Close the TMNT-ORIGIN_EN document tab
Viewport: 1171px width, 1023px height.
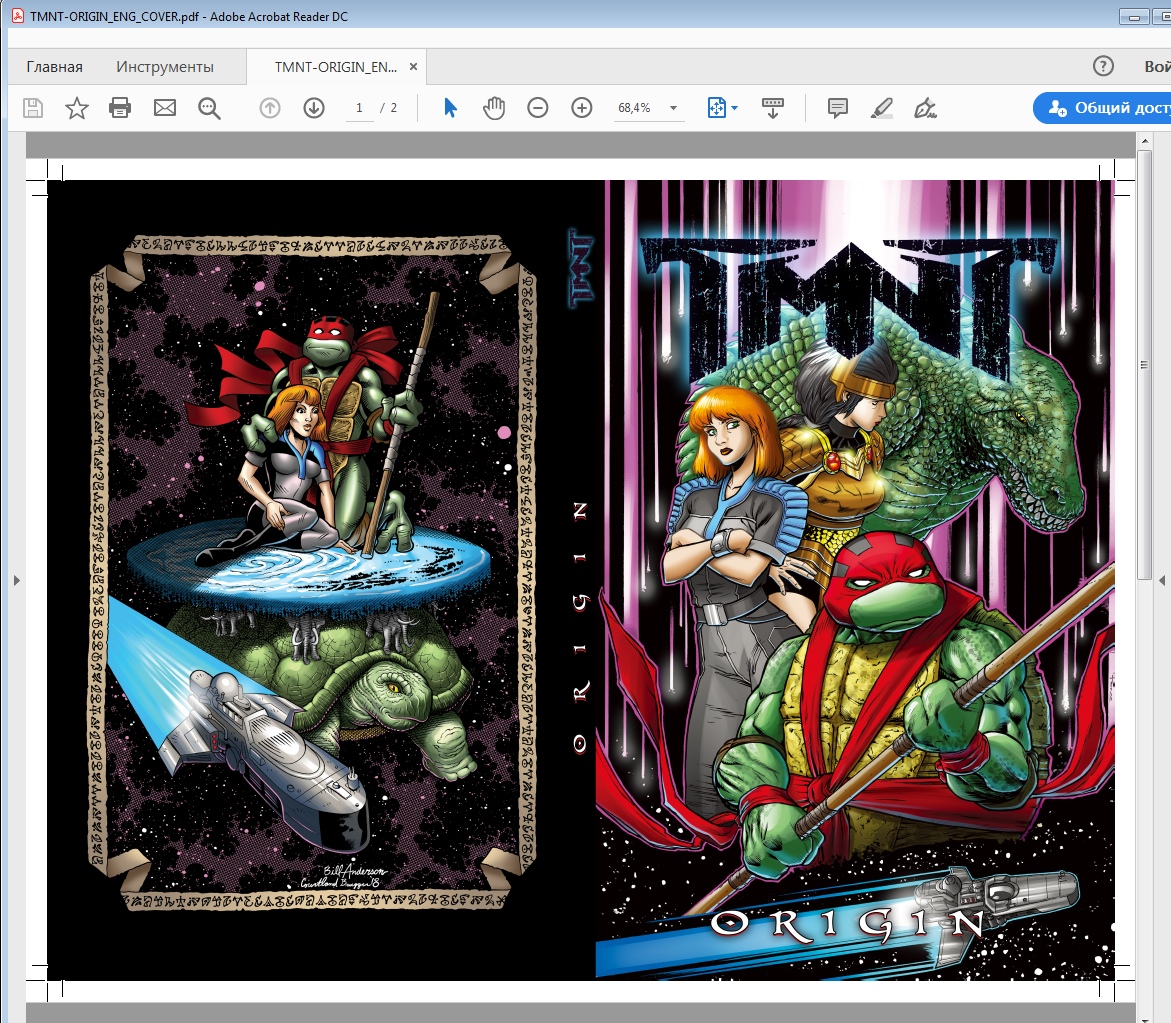[414, 67]
